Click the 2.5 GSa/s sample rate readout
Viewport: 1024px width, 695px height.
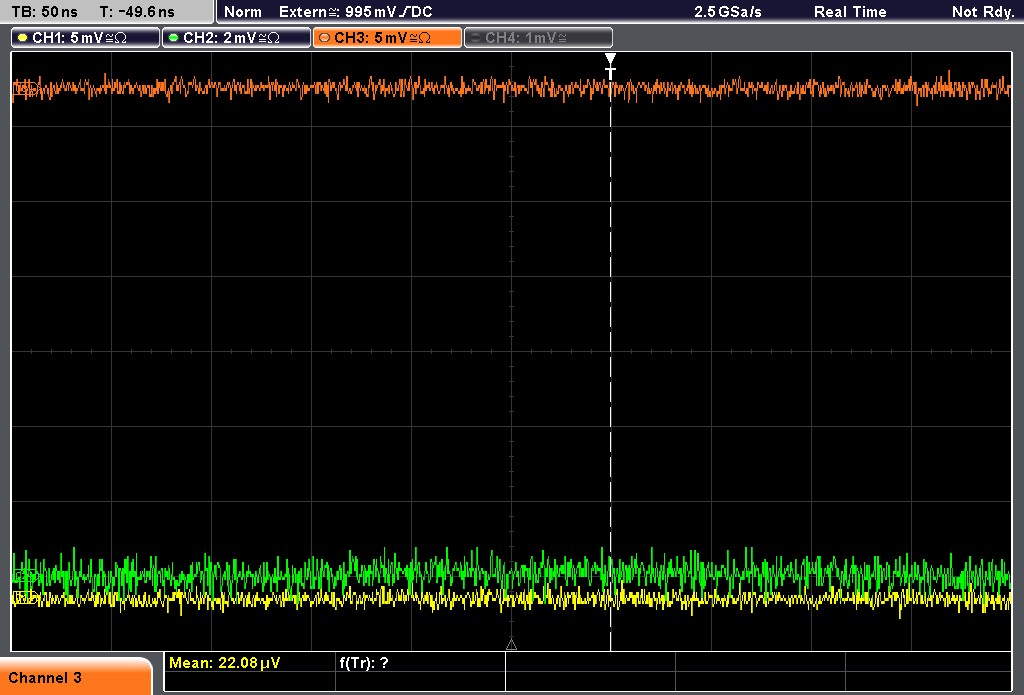(728, 12)
